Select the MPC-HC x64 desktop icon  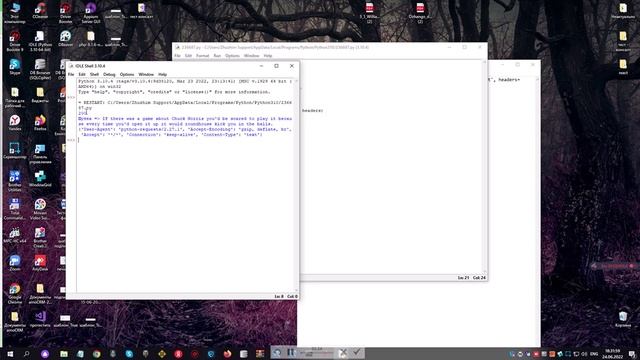(15, 235)
